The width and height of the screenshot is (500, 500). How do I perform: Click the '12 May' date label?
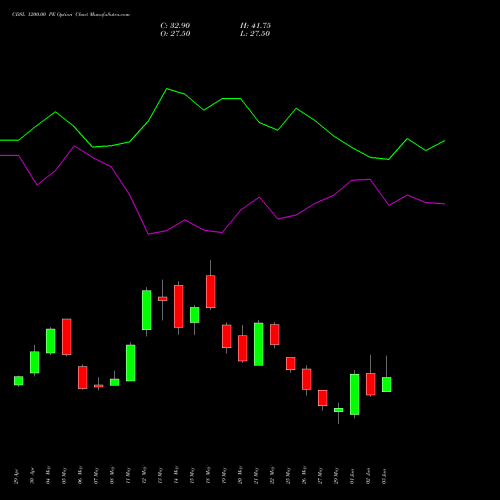coord(145,475)
